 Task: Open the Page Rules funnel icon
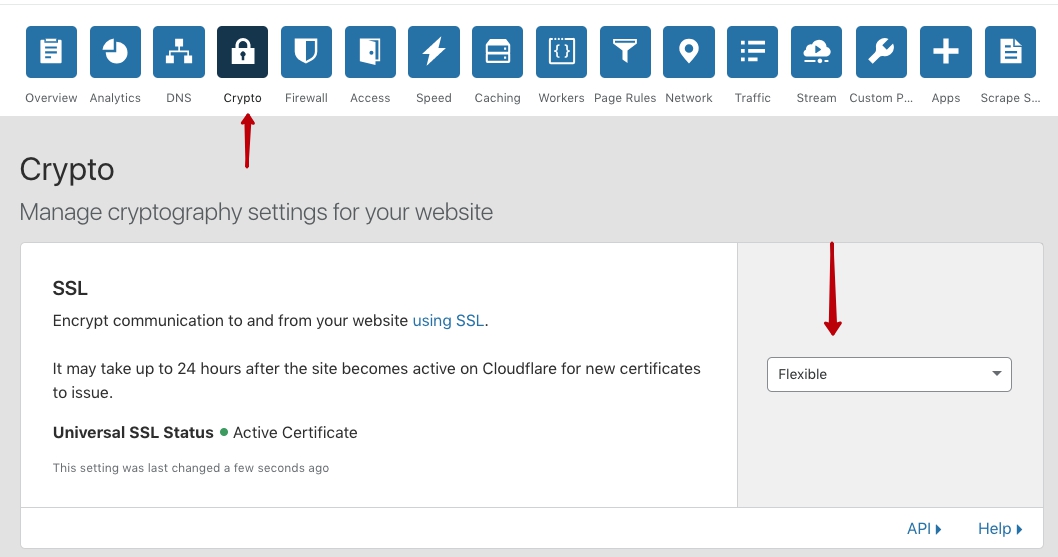click(625, 52)
